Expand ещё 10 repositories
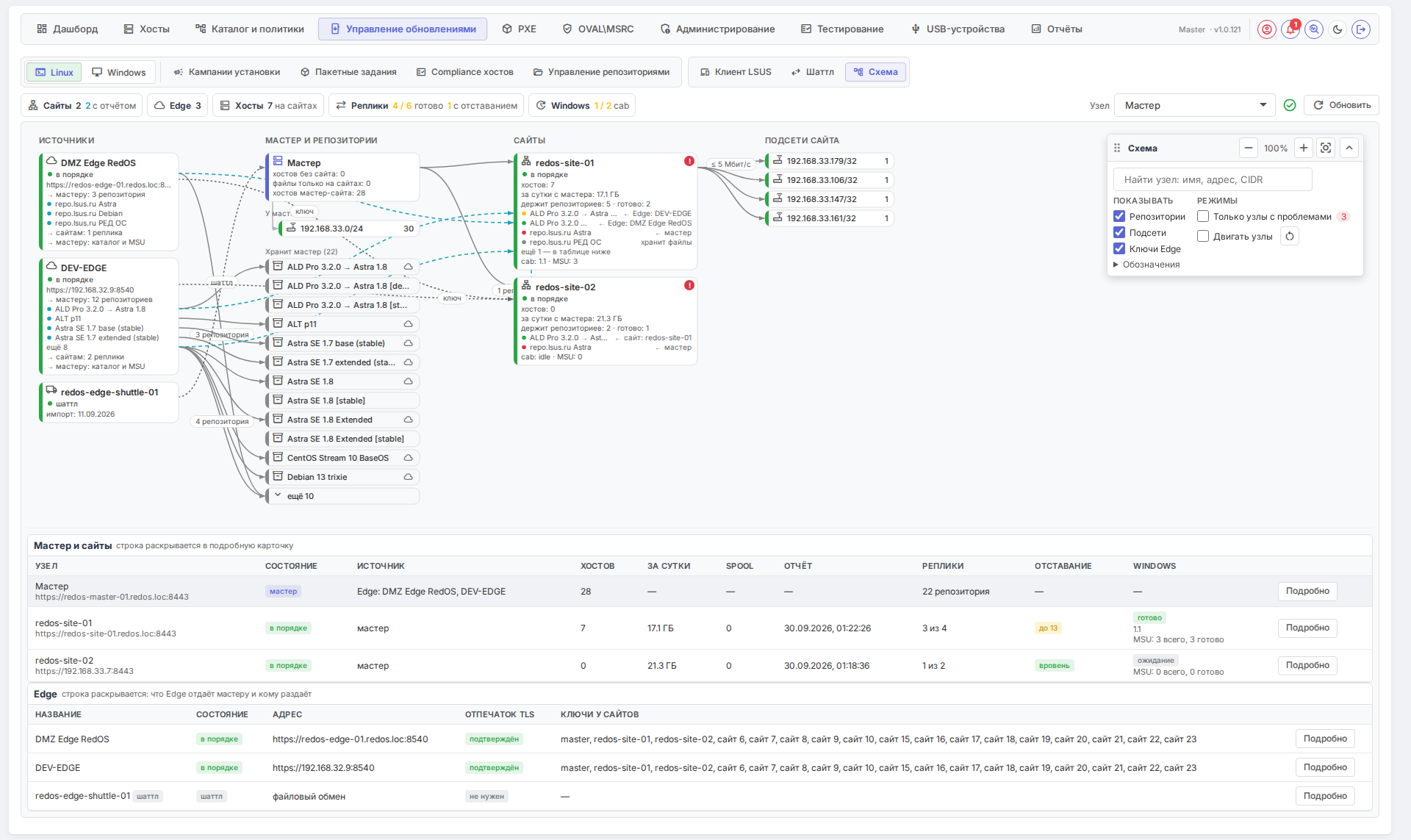The width and height of the screenshot is (1411, 840). [x=342, y=496]
